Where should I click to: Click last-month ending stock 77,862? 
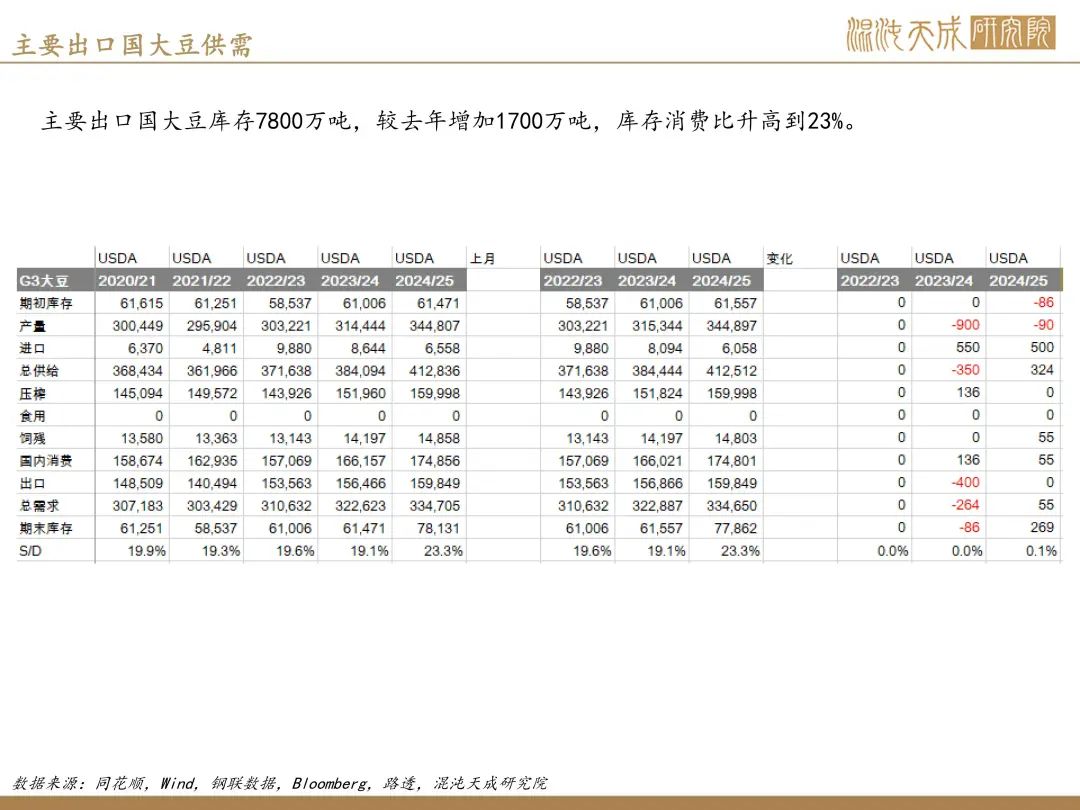(735, 528)
